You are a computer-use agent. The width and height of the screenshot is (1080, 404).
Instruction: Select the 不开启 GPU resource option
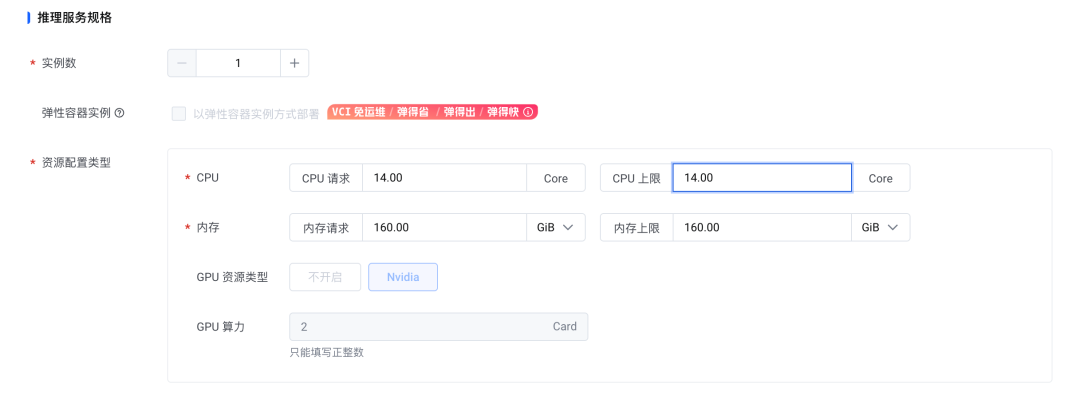[325, 277]
